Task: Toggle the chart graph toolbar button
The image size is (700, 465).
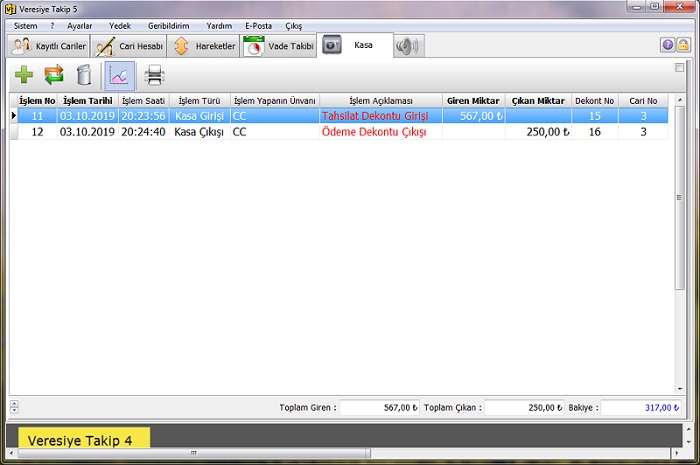Action: click(x=119, y=75)
